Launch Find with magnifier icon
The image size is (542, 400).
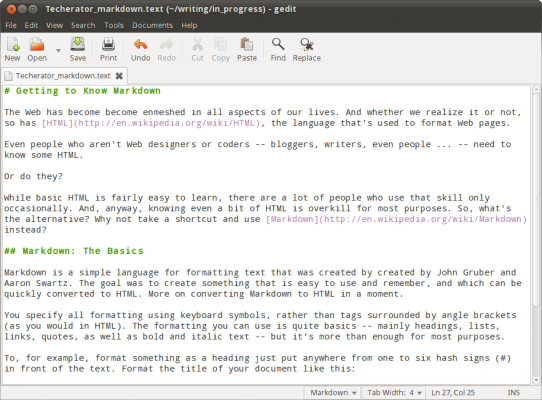[278, 49]
